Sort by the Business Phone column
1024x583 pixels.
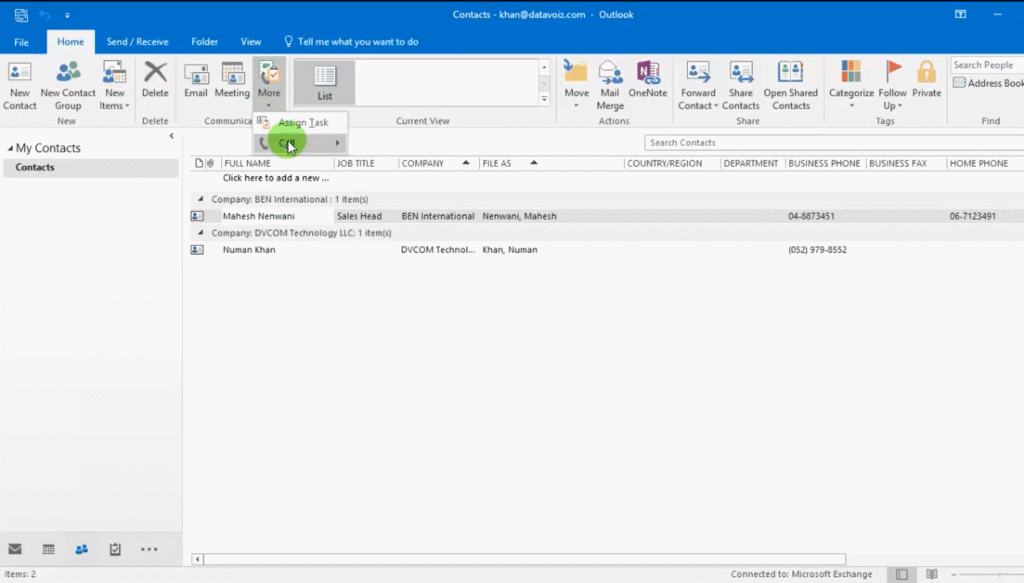(x=825, y=163)
